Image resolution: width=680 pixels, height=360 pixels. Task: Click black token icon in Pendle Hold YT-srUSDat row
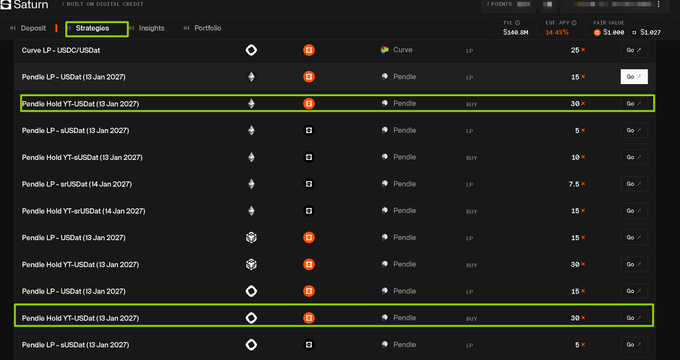[309, 211]
